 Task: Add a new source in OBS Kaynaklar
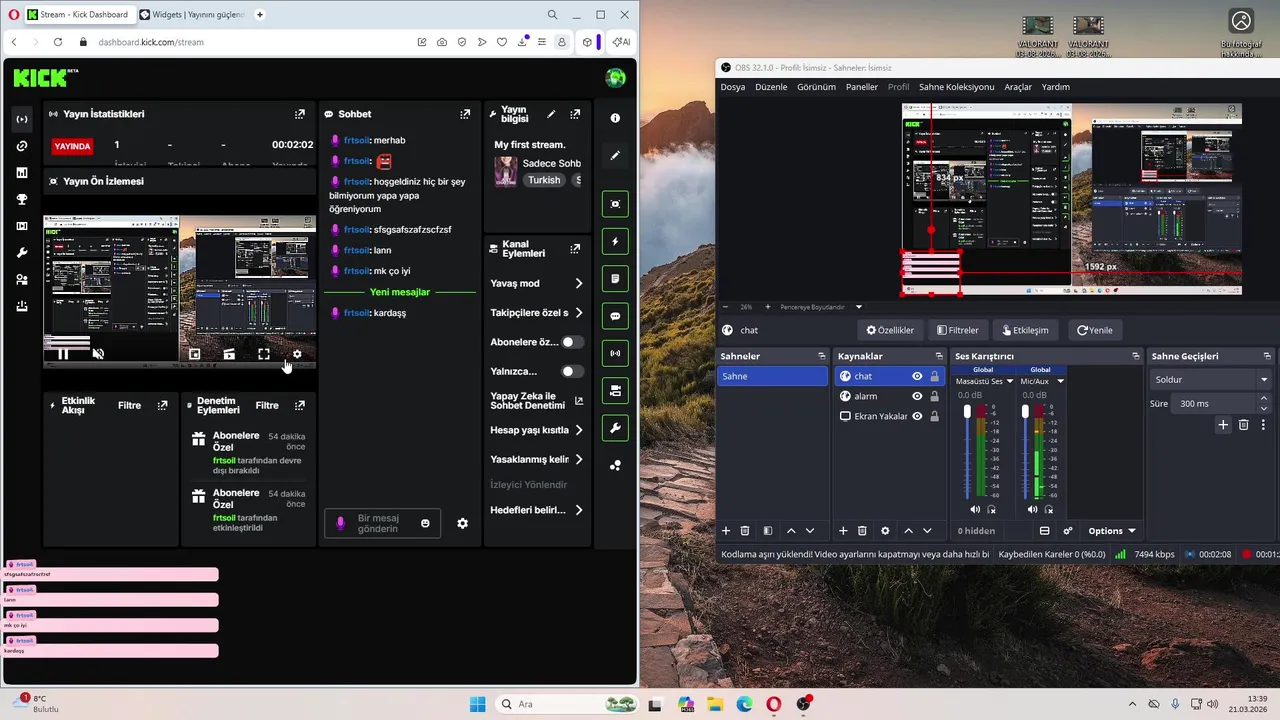pyautogui.click(x=843, y=531)
